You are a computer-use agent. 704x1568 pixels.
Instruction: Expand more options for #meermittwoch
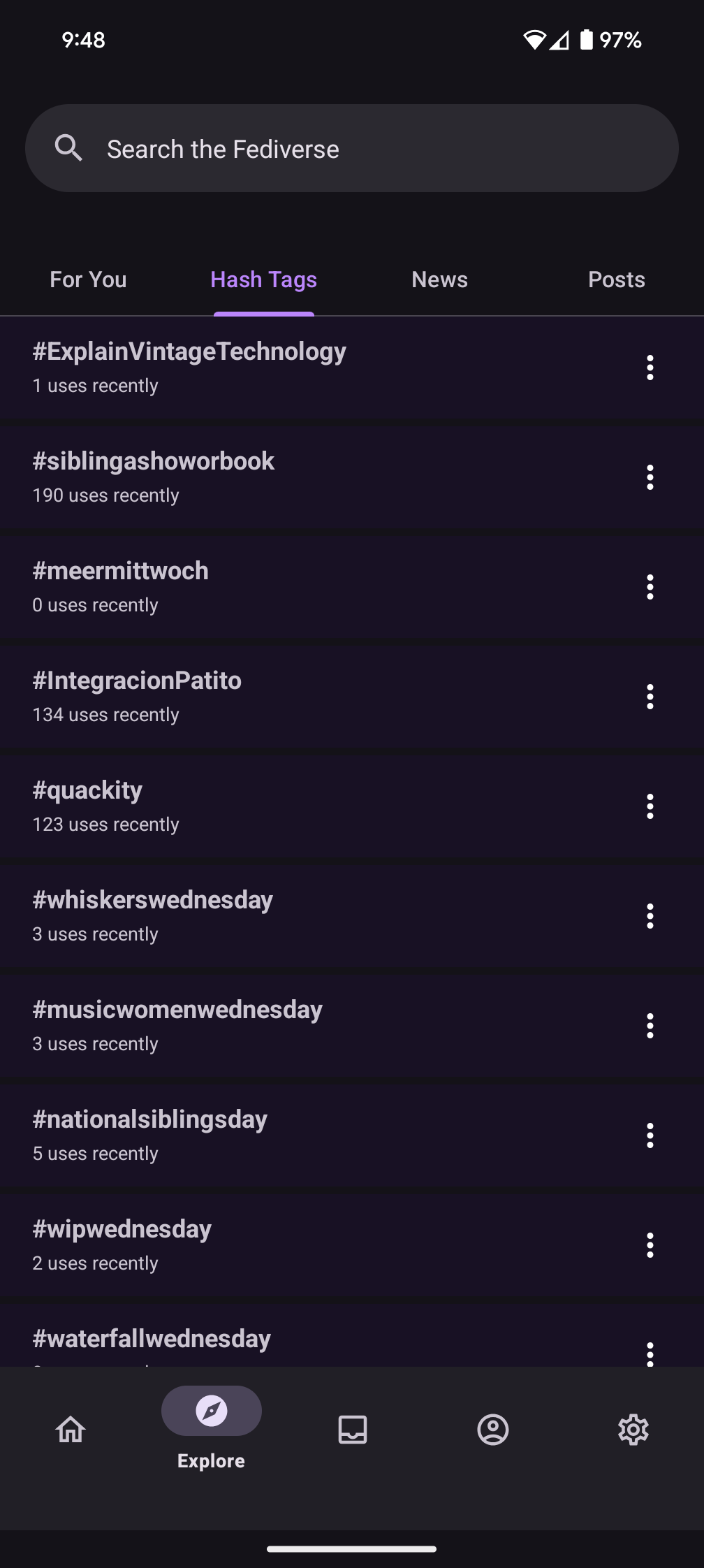(x=650, y=587)
